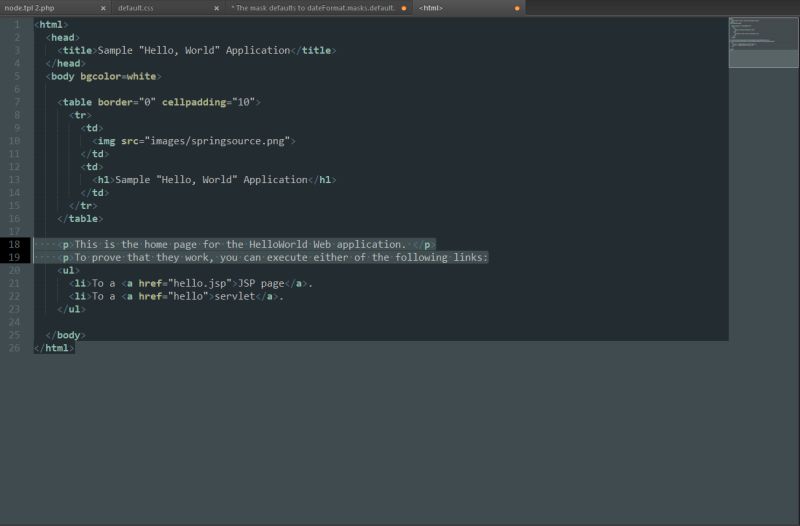Click line number 26 in gutter
The width and height of the screenshot is (800, 526).
pyautogui.click(x=14, y=348)
